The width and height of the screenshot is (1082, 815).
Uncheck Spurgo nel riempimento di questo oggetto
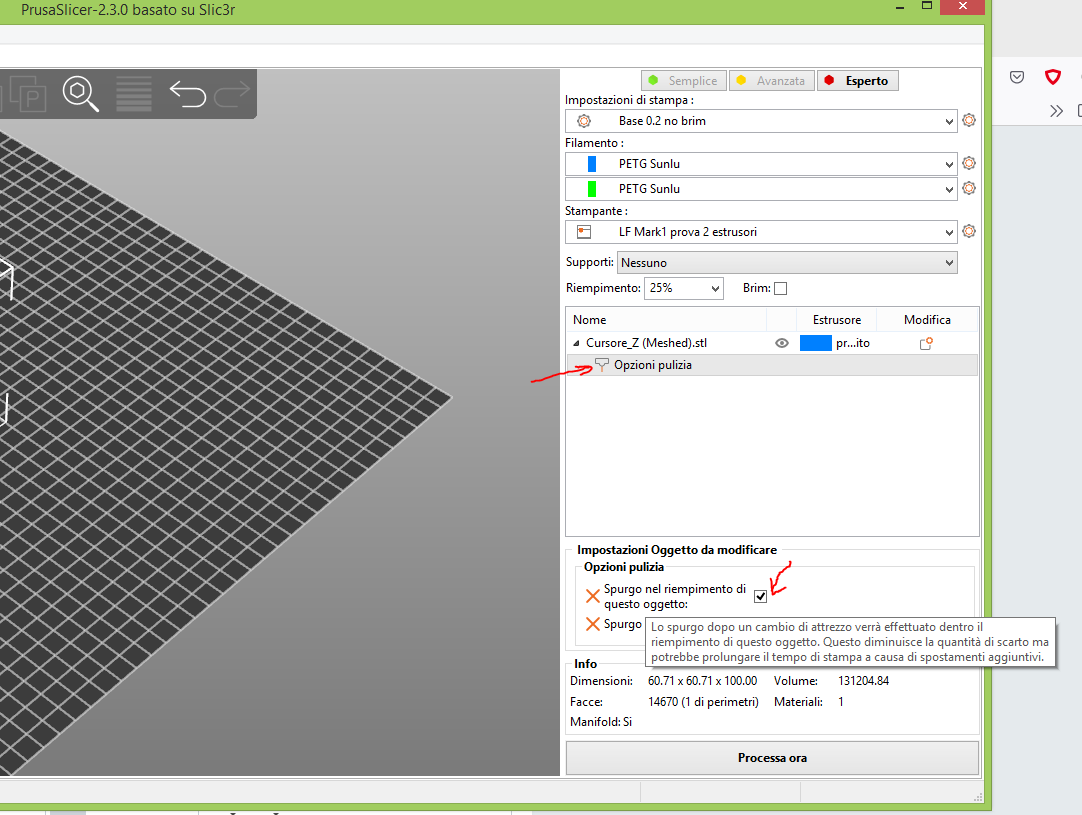760,596
